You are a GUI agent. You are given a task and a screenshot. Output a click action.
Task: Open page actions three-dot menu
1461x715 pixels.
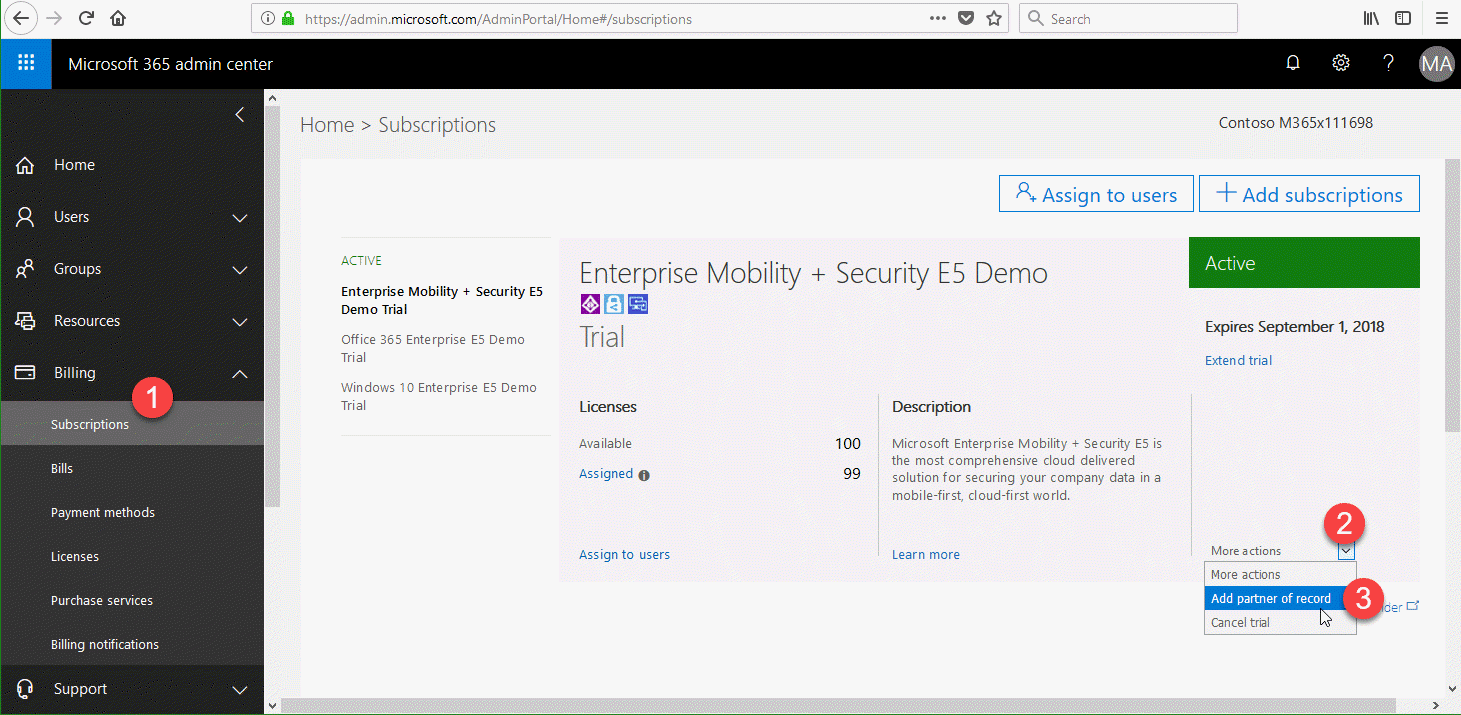click(938, 18)
